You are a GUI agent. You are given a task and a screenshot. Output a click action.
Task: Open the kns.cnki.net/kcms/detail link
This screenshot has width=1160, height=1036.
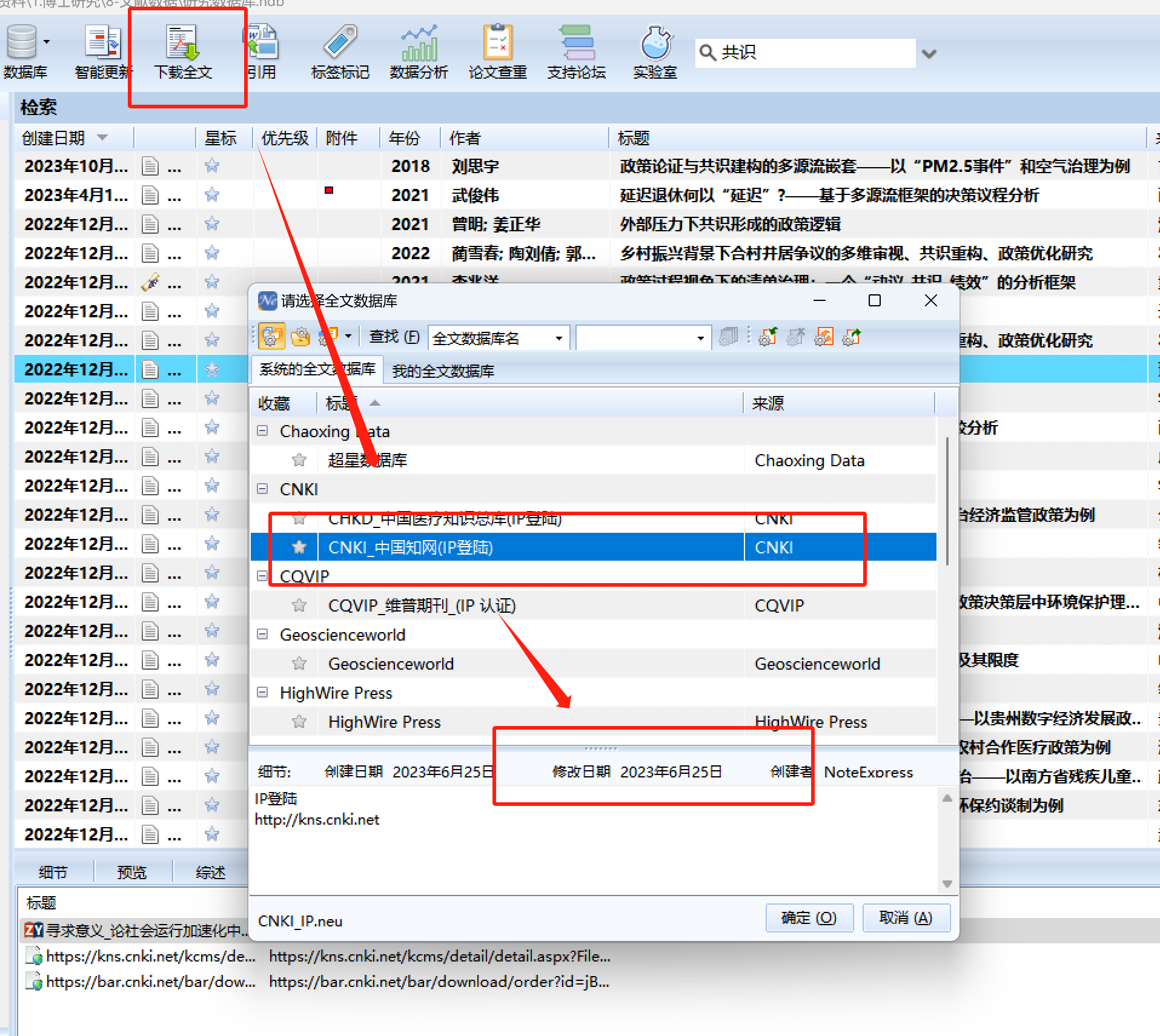coord(440,956)
